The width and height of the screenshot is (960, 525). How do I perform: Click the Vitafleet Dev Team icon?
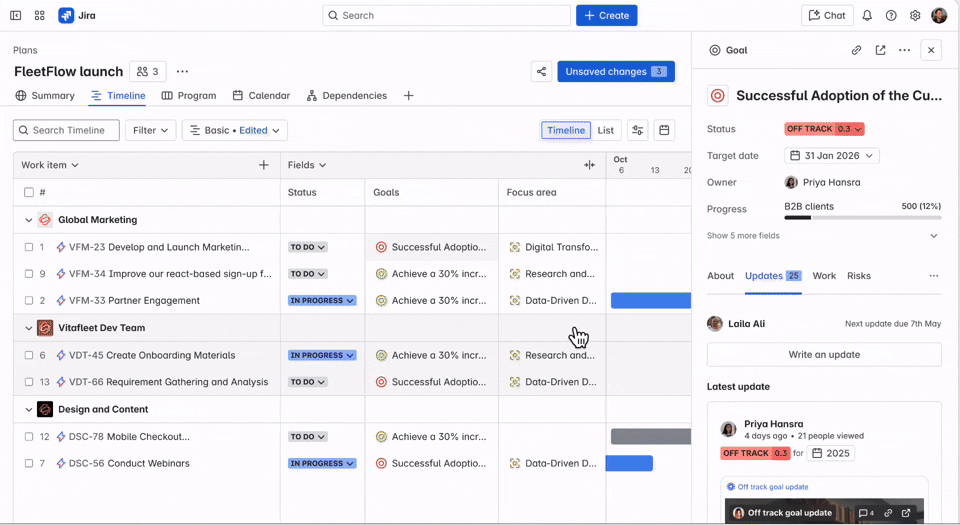(x=45, y=328)
